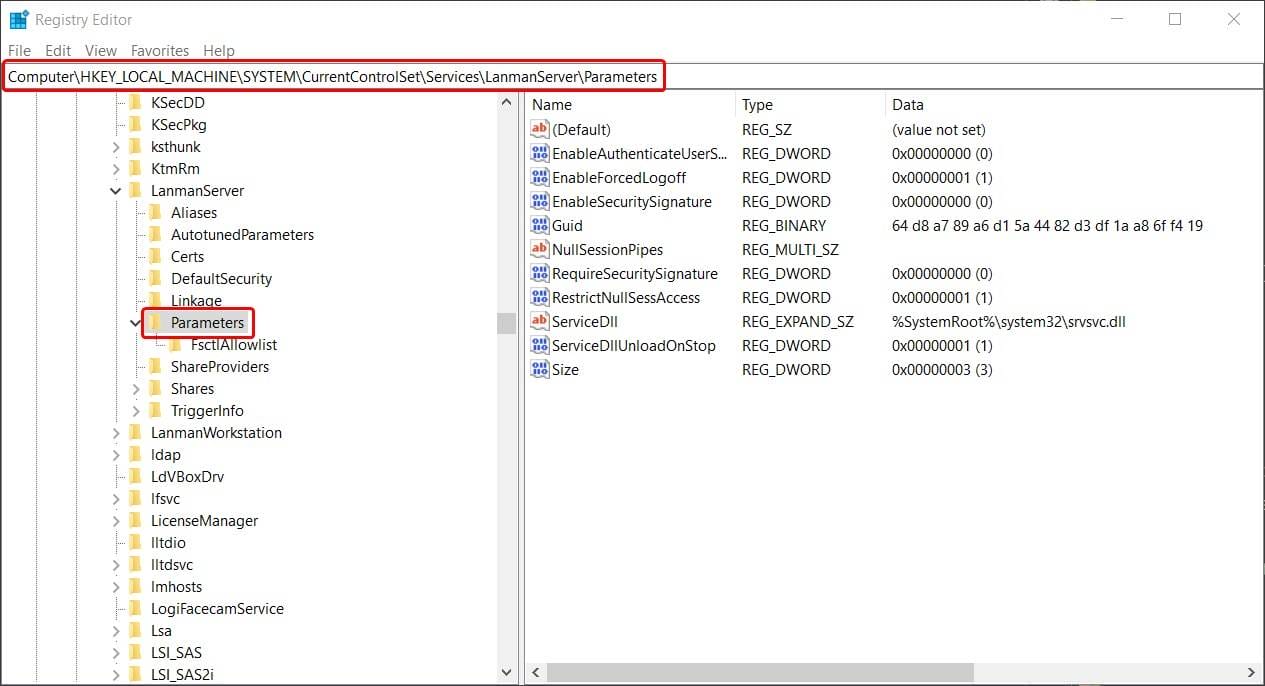Open the View menu
The image size is (1265, 686).
pos(100,50)
